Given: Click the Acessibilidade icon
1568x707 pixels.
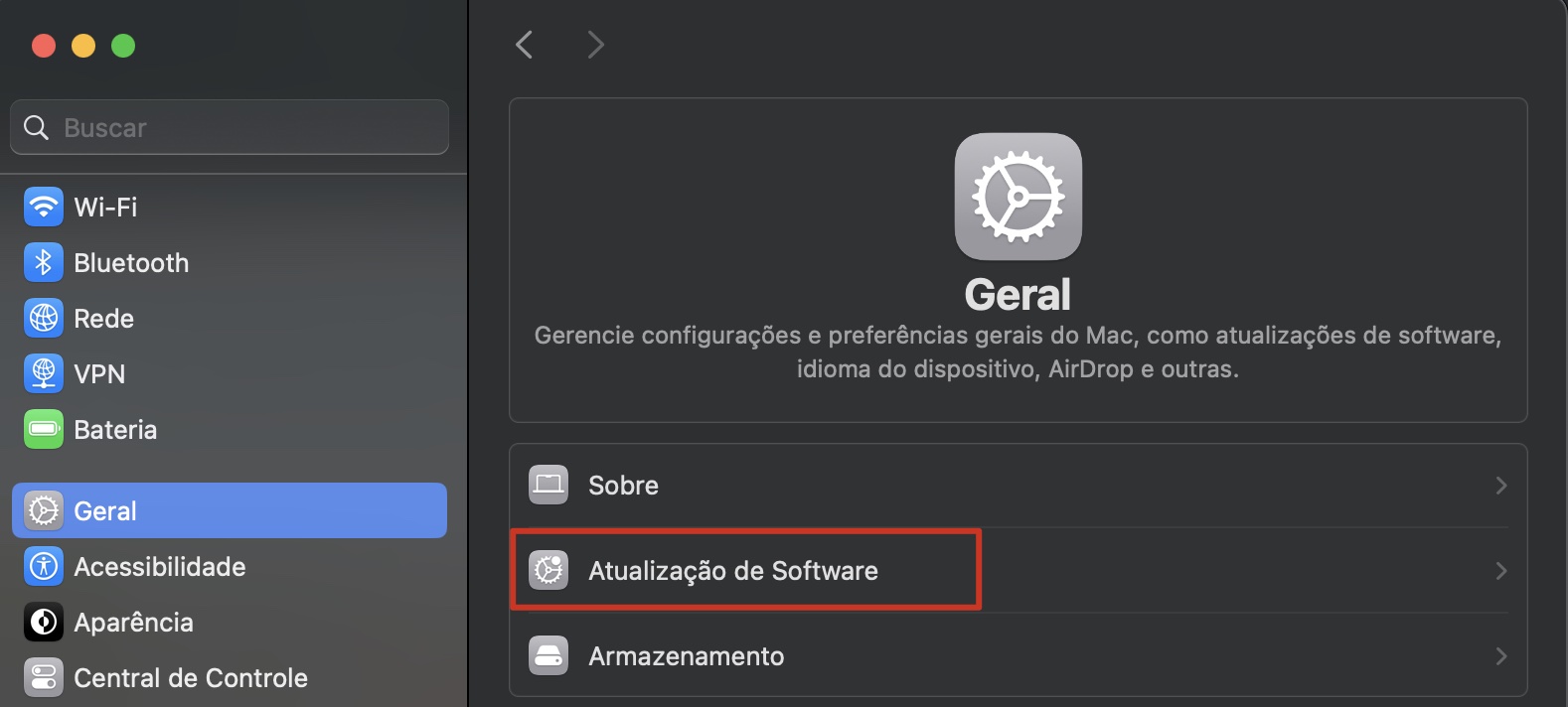Looking at the screenshot, I should tap(43, 566).
